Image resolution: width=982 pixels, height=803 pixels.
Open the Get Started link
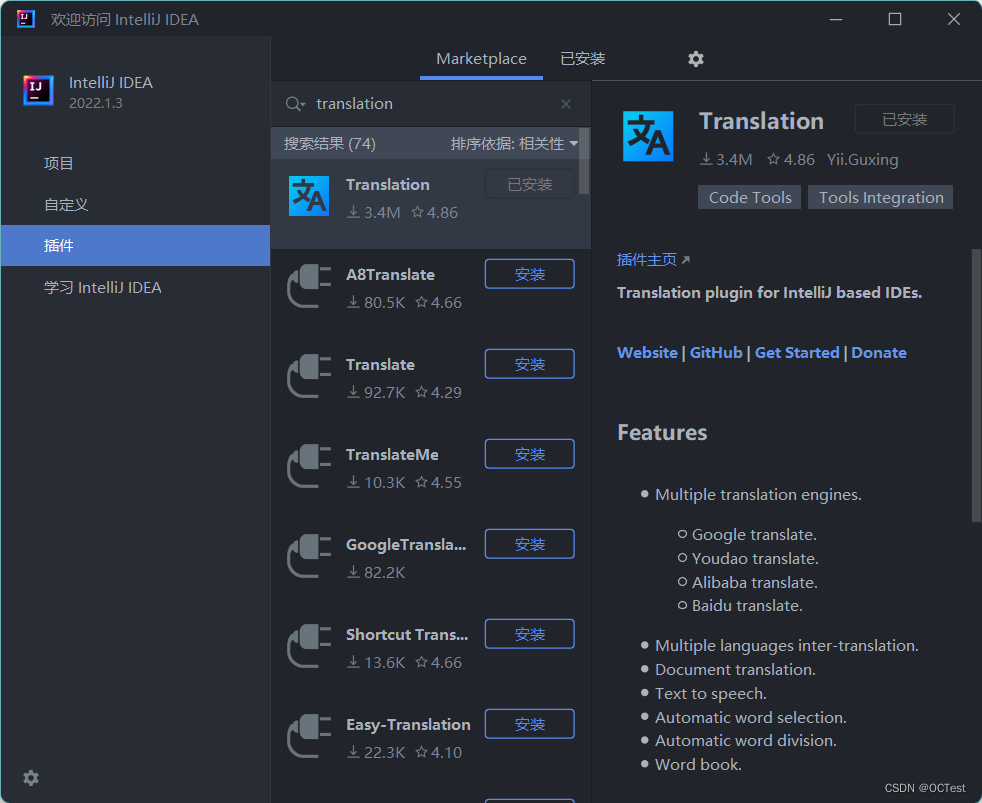[x=797, y=353]
